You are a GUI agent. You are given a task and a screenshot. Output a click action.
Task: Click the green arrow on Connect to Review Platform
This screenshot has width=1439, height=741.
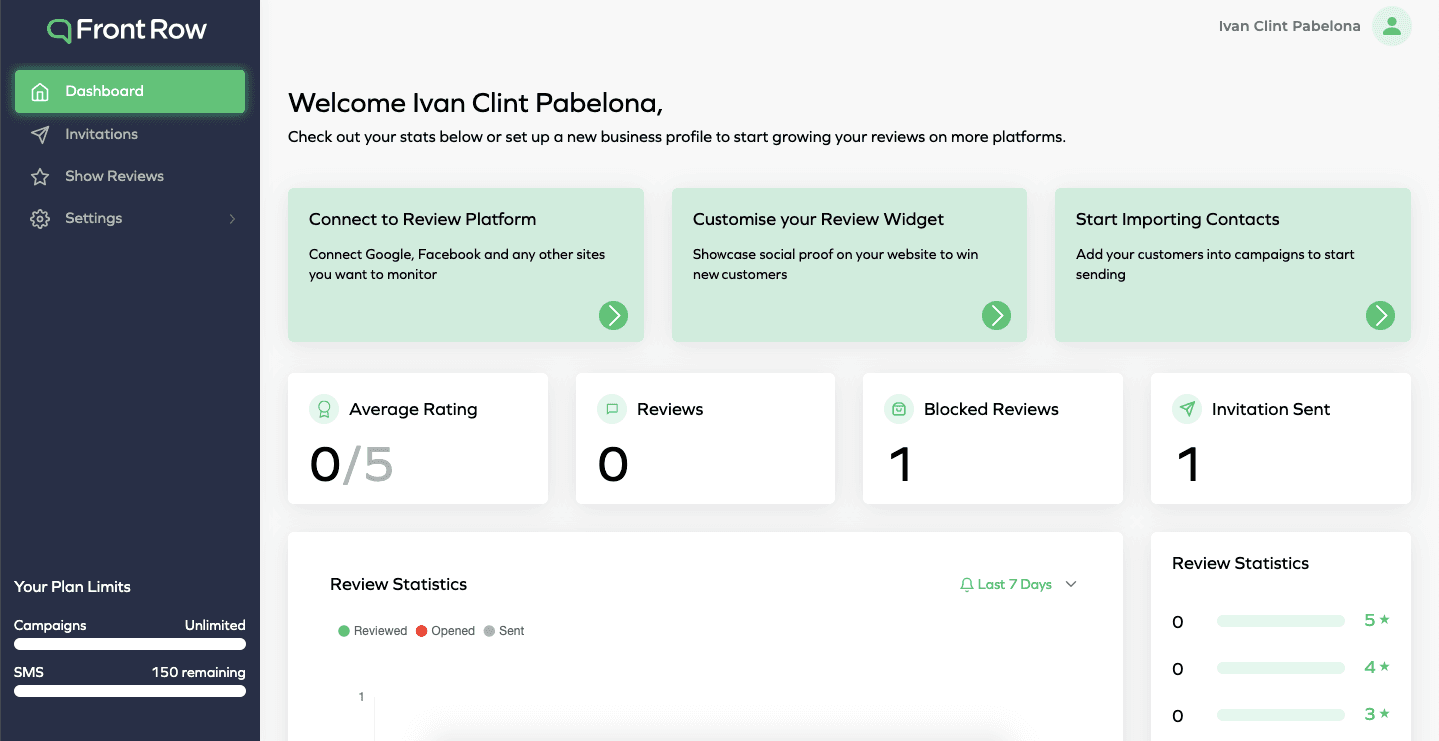613,315
